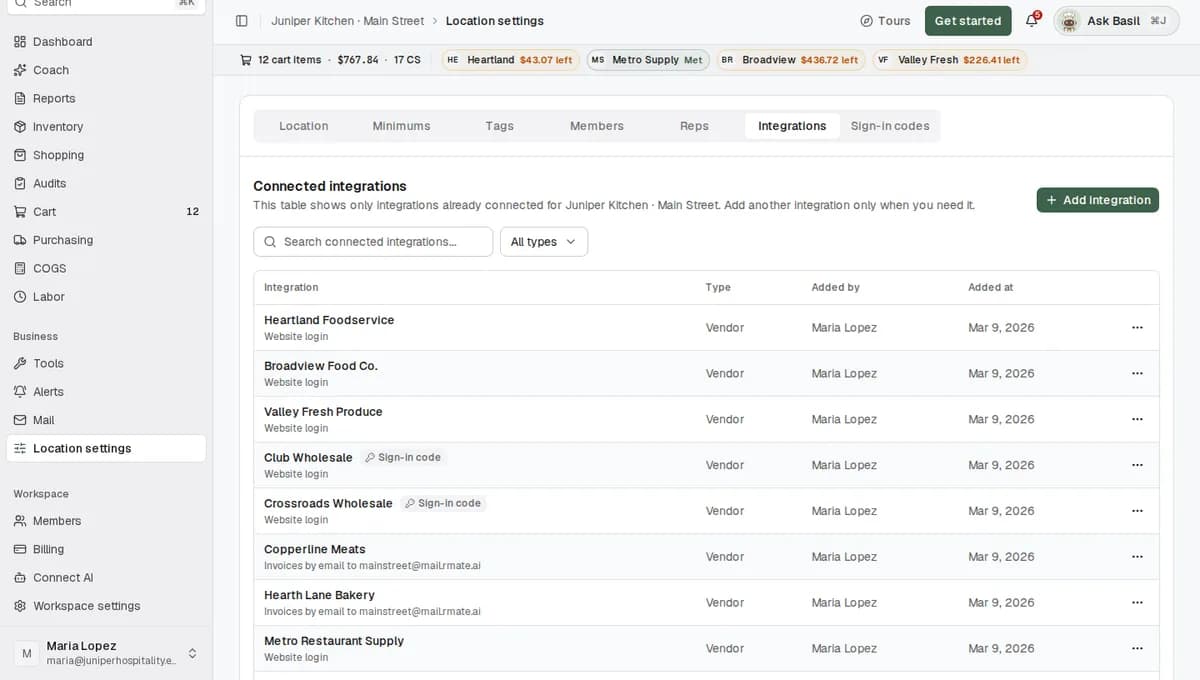Open row menu for Heartland Foodservice
This screenshot has height=680, width=1200.
[x=1137, y=327]
